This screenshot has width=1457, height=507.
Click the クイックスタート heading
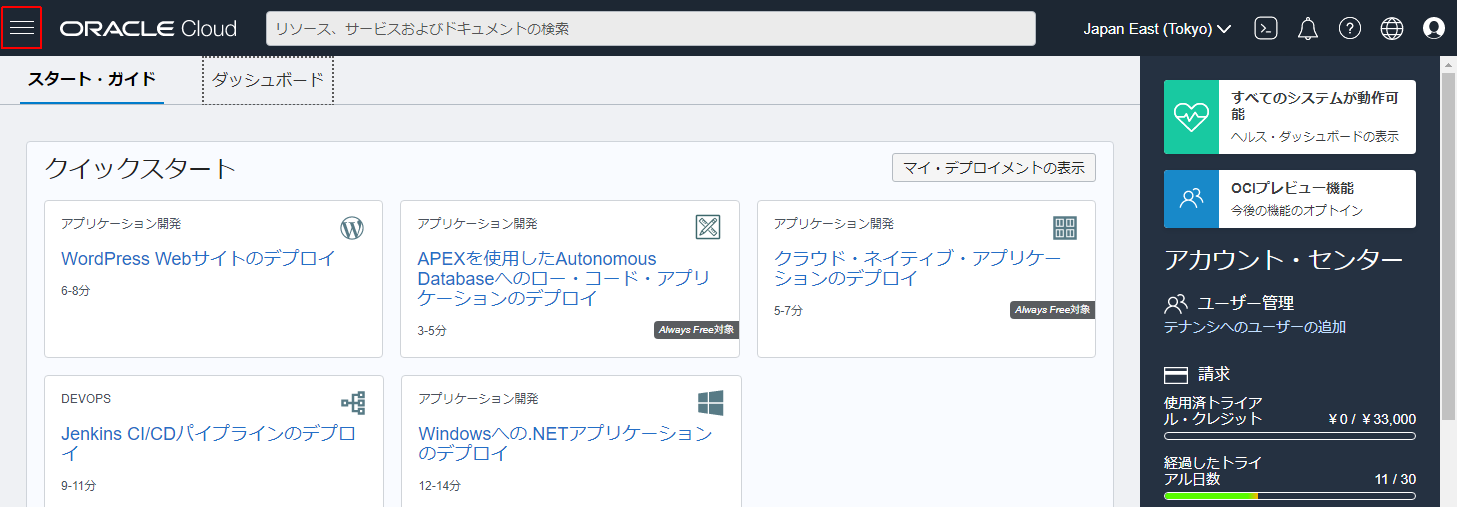point(140,168)
